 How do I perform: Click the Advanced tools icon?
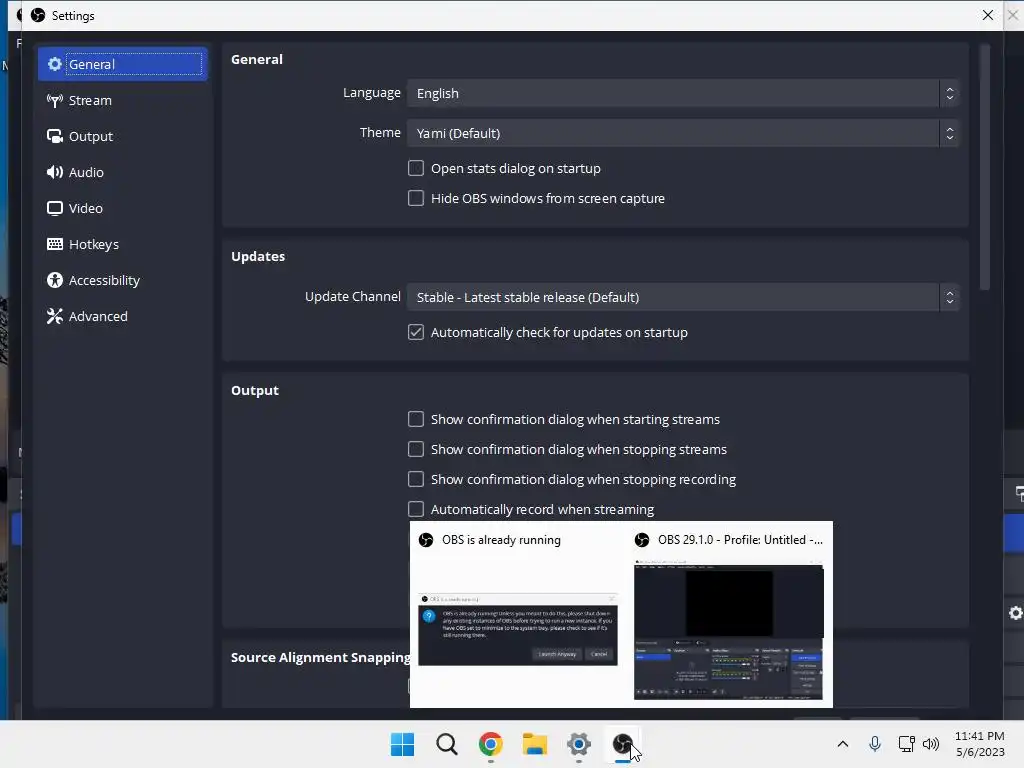[x=55, y=316]
